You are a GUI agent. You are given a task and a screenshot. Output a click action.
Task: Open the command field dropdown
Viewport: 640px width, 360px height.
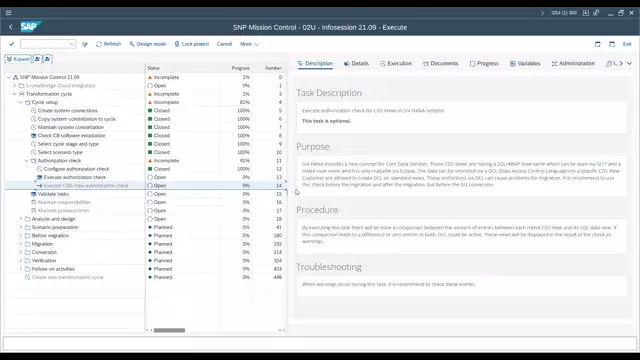pyautogui.click(x=72, y=44)
